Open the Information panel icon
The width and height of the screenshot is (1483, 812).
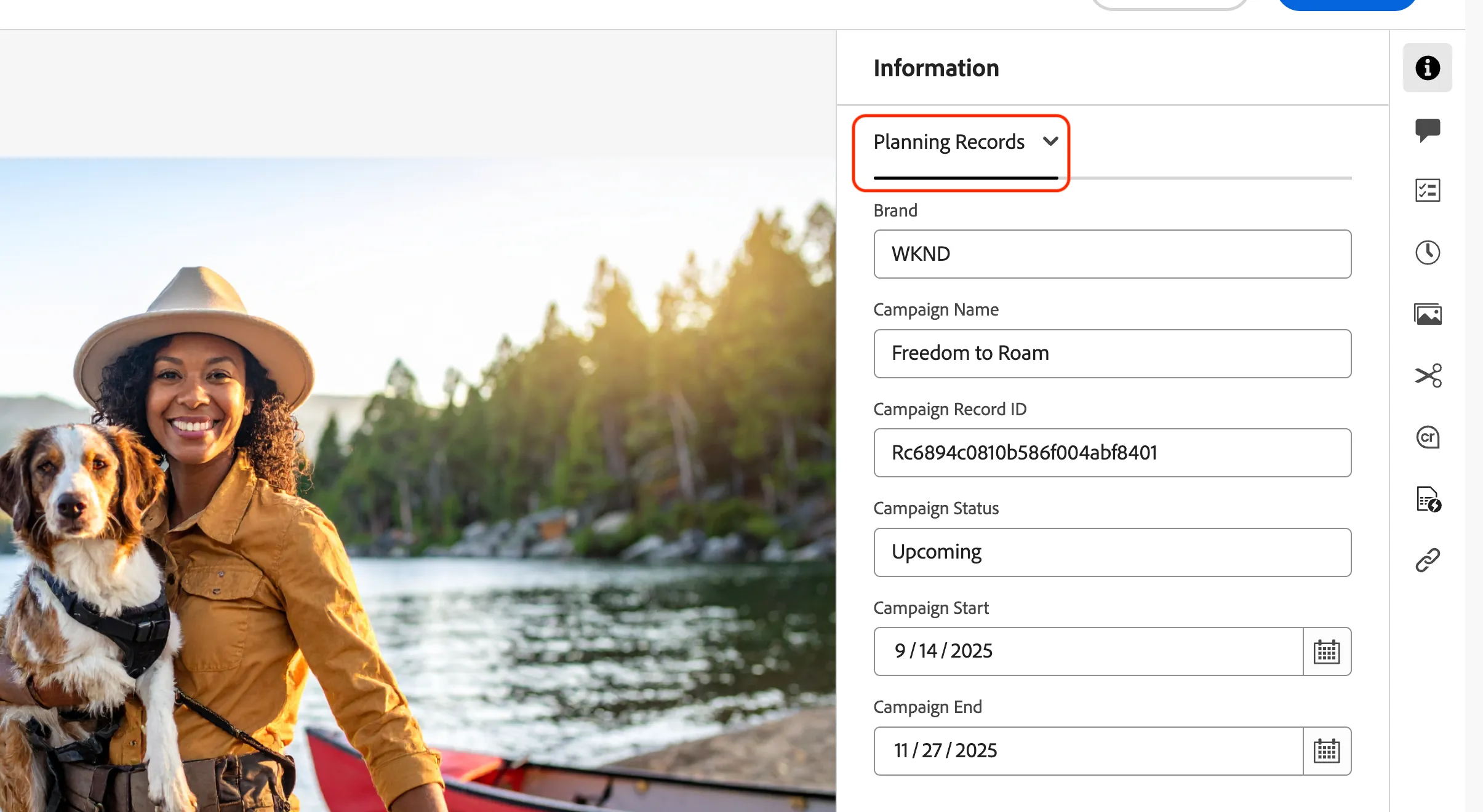(x=1427, y=68)
